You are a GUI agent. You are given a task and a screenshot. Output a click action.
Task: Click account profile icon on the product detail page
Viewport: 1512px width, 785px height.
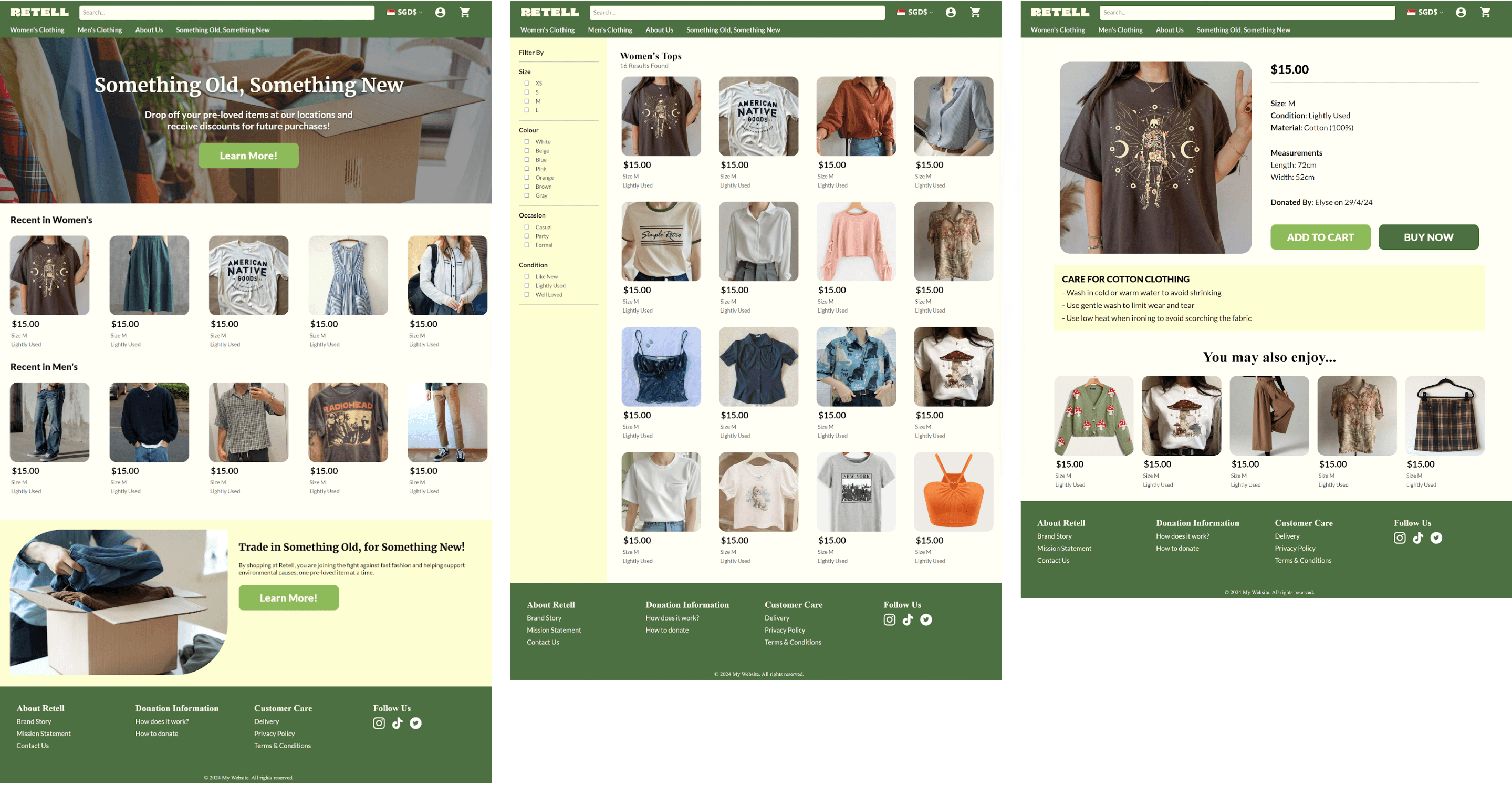coord(1461,12)
